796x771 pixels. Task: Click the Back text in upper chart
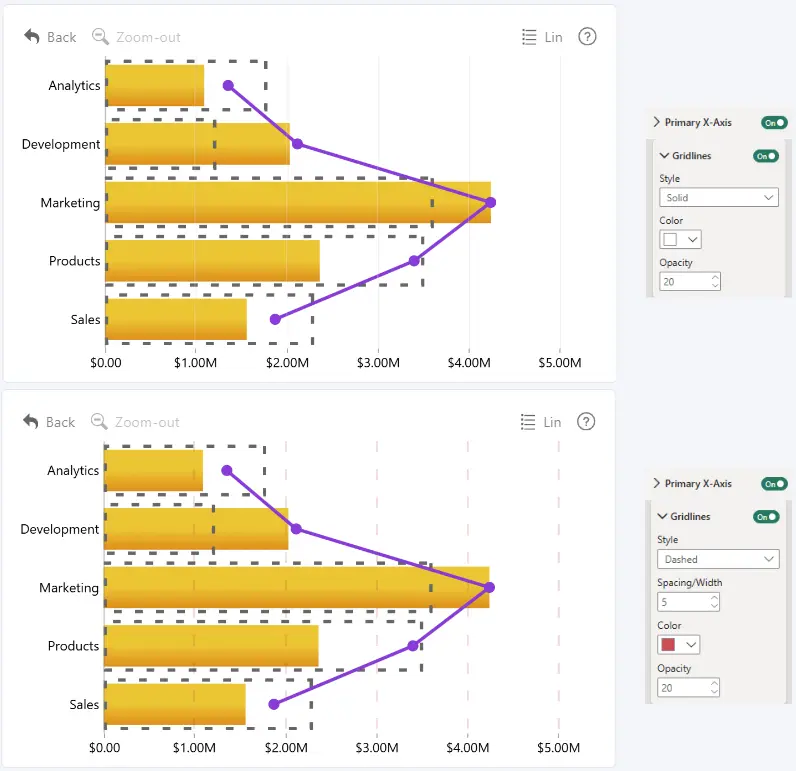point(61,37)
